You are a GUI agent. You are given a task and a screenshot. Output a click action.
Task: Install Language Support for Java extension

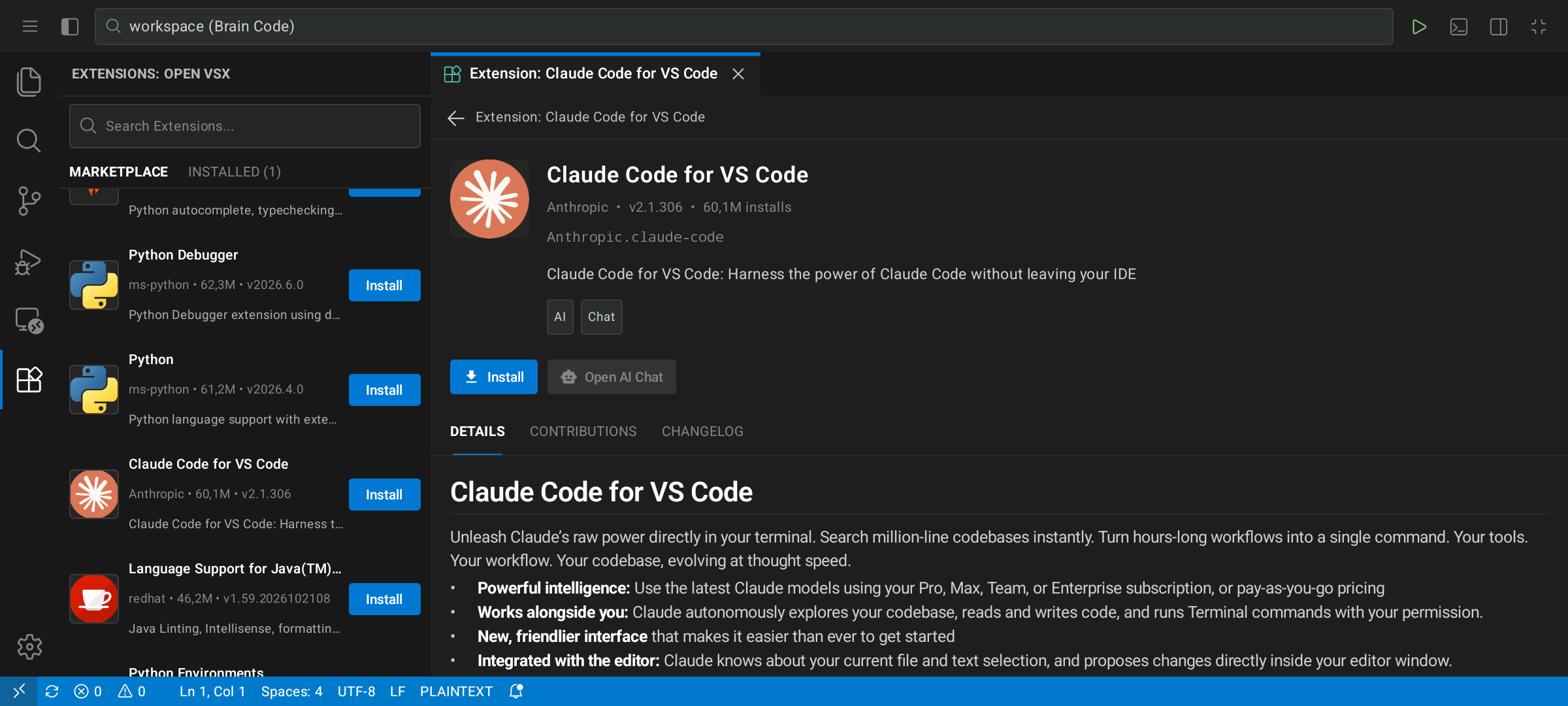[384, 599]
